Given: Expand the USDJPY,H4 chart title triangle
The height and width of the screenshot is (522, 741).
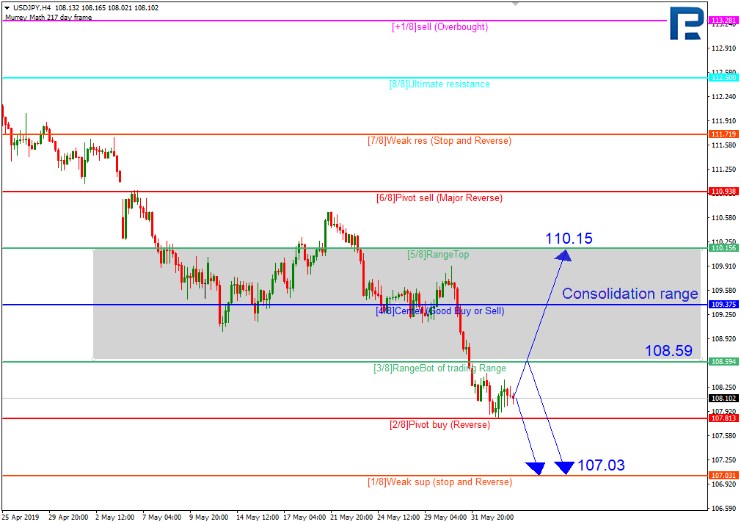Looking at the screenshot, I should click(7, 6).
